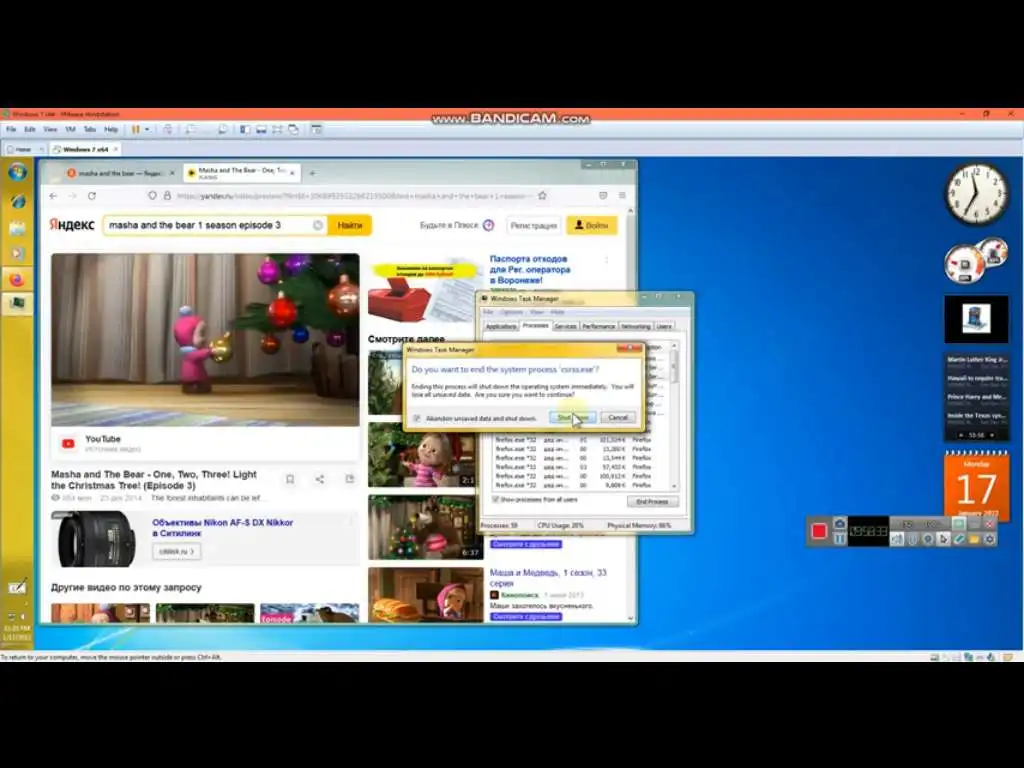Click the yellow Найти search button
Viewport: 1024px width, 768px height.
(x=350, y=225)
